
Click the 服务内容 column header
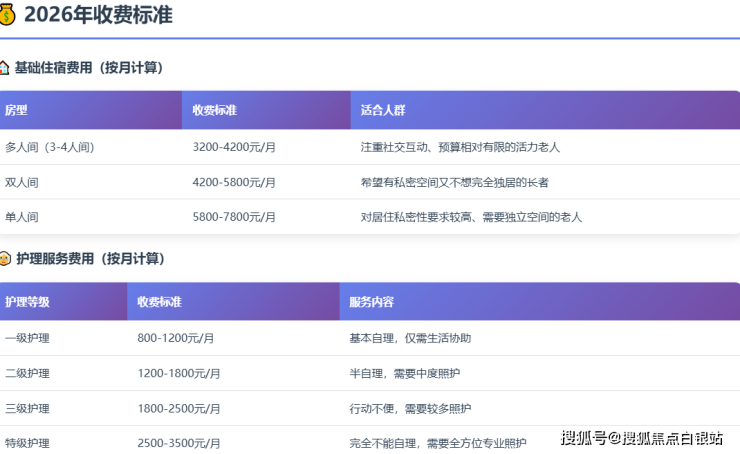371,301
